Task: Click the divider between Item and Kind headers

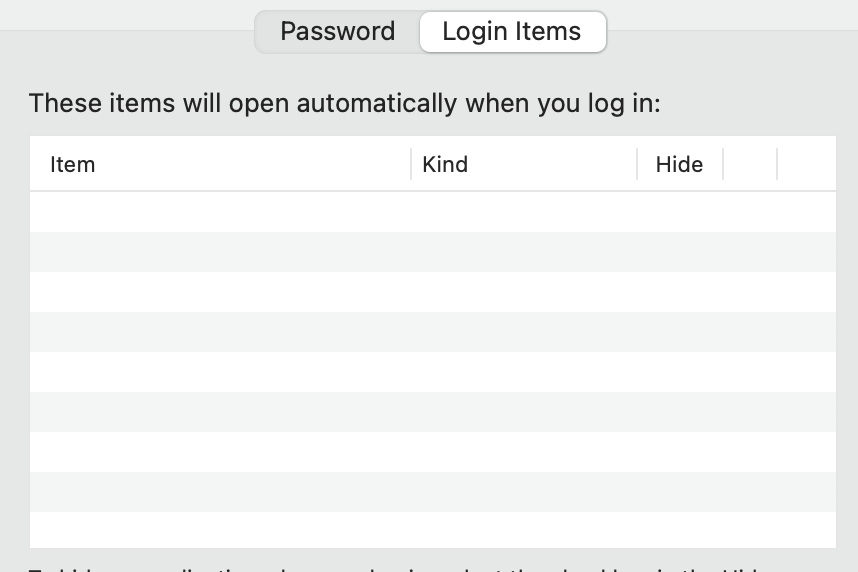Action: coord(411,164)
